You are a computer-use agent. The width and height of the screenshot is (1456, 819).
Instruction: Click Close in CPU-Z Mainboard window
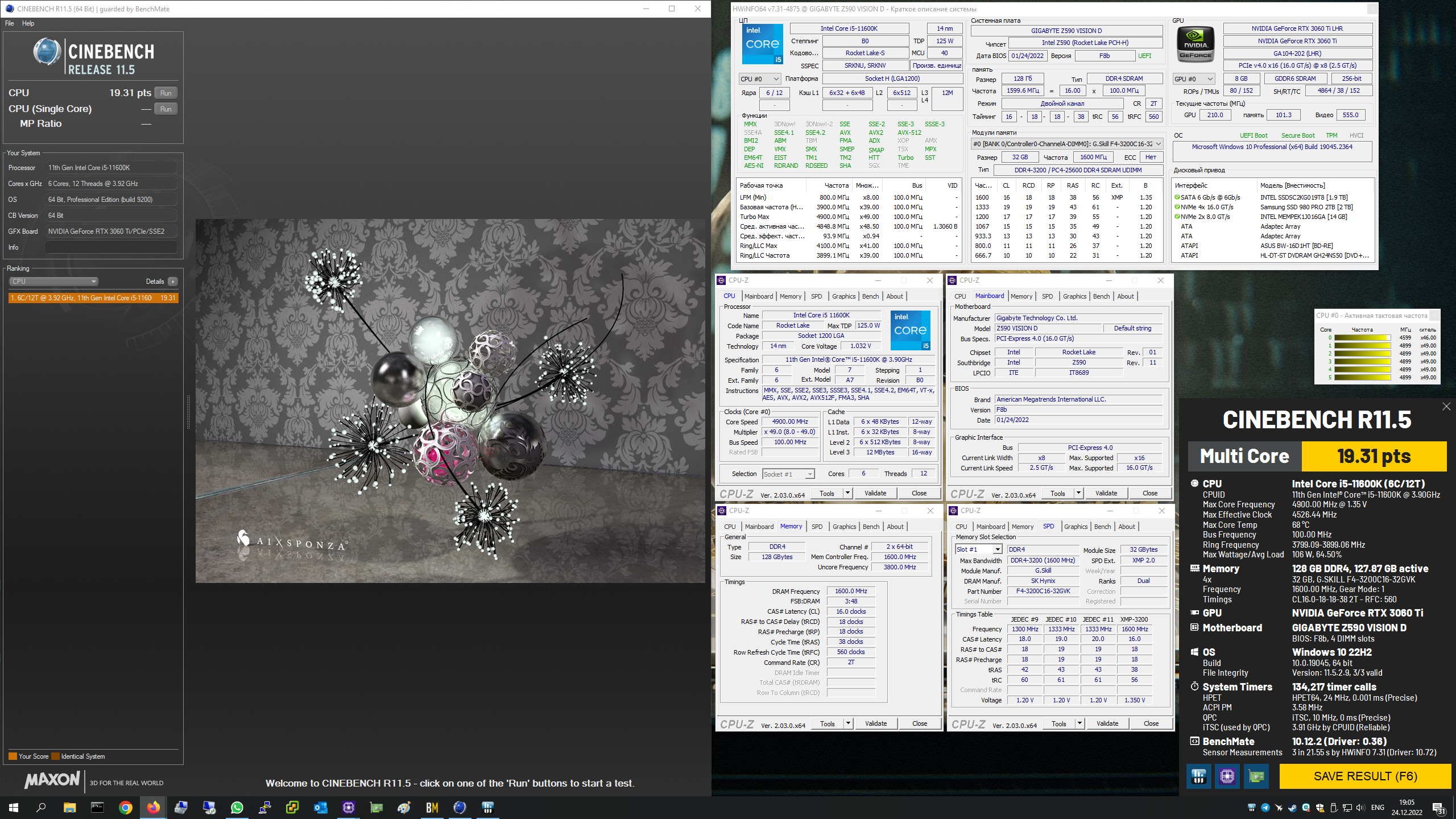tap(1150, 493)
